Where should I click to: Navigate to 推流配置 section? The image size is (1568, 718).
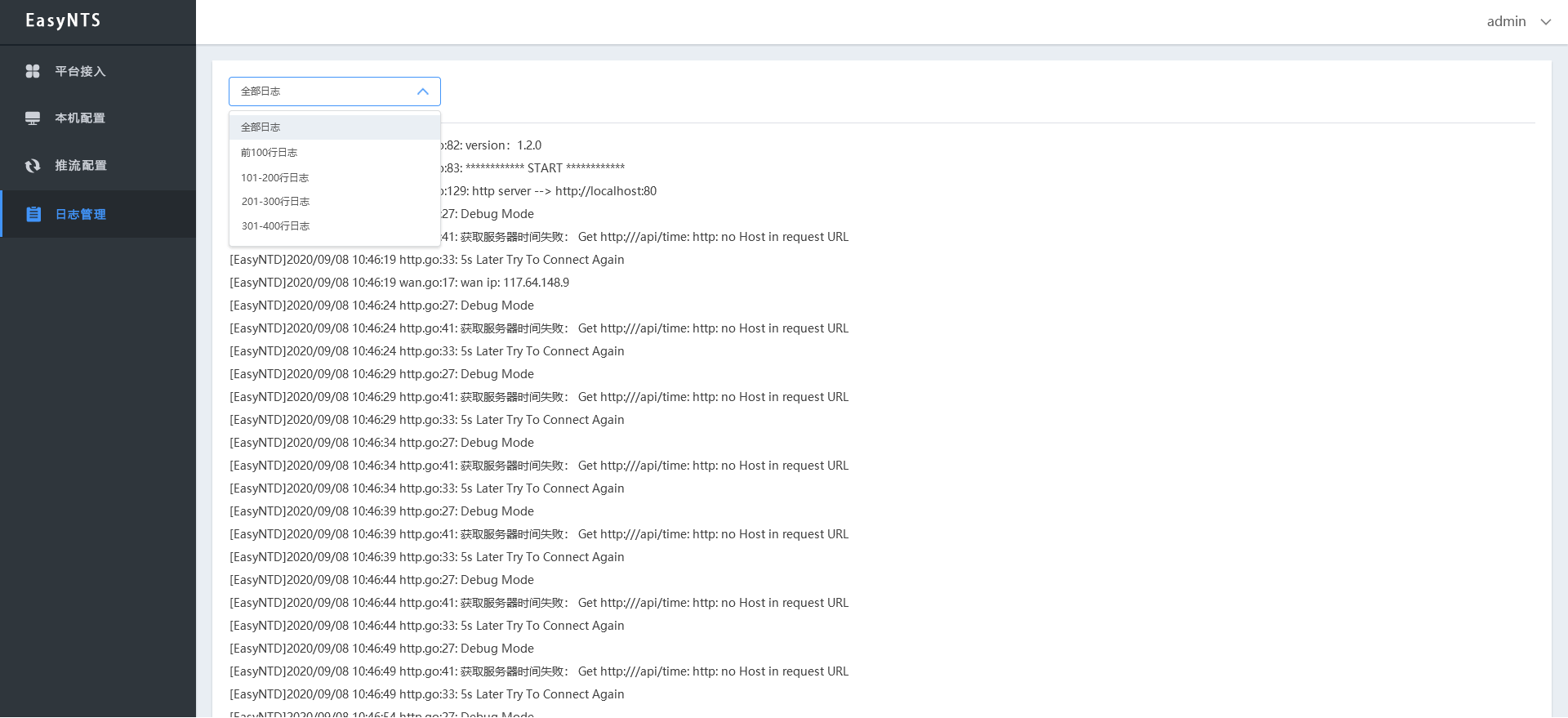[x=80, y=166]
